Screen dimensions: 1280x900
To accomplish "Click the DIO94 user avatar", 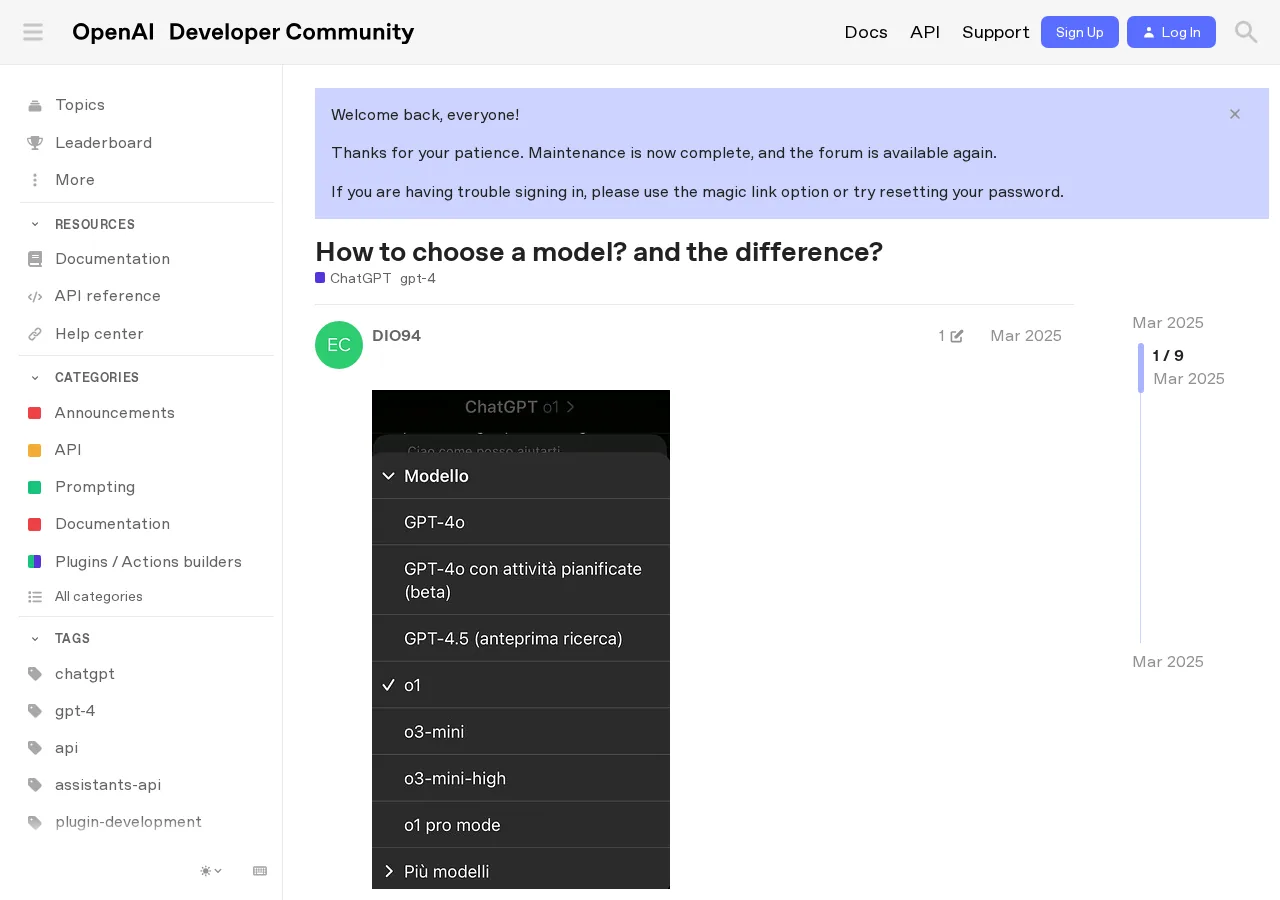I will [339, 345].
